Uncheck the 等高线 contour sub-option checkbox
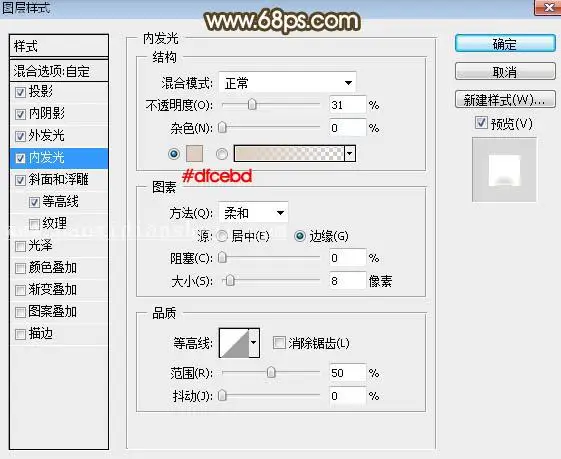The width and height of the screenshot is (561, 459). point(34,202)
